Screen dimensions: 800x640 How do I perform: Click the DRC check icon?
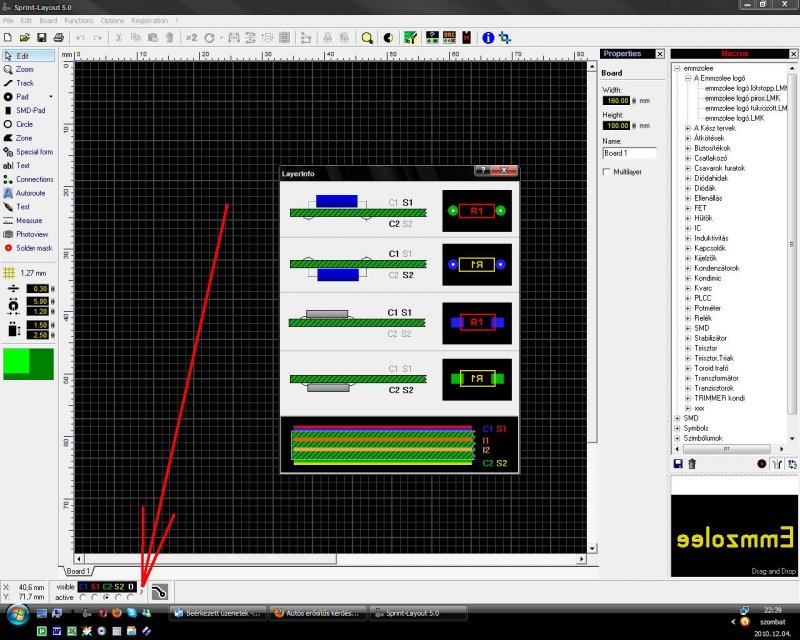(449, 38)
